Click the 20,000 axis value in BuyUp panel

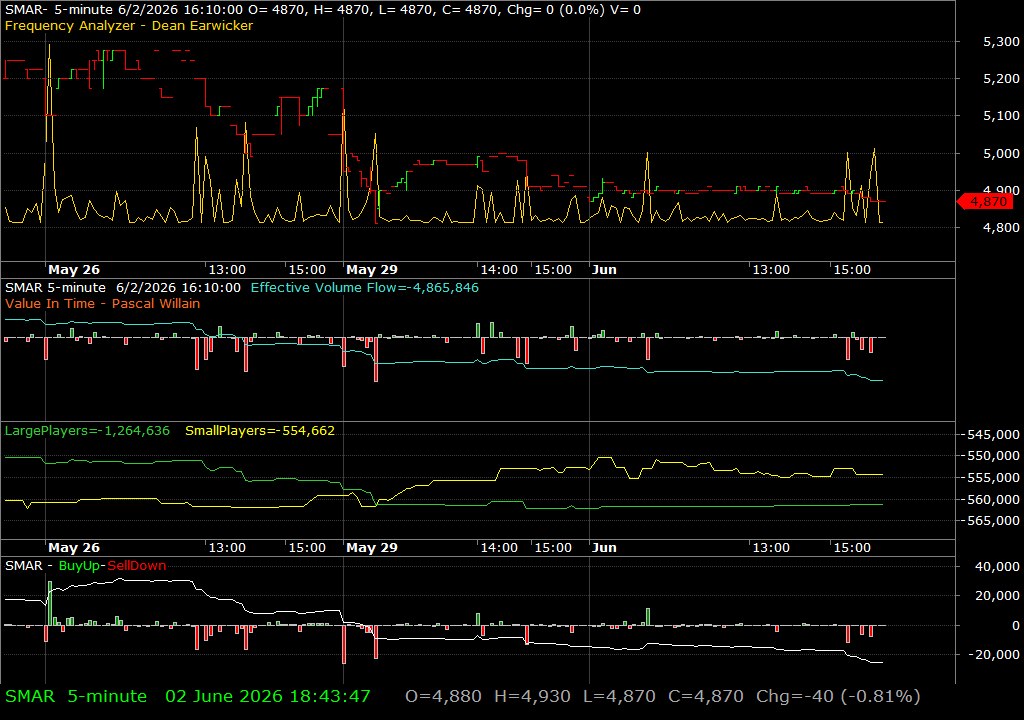pos(997,595)
